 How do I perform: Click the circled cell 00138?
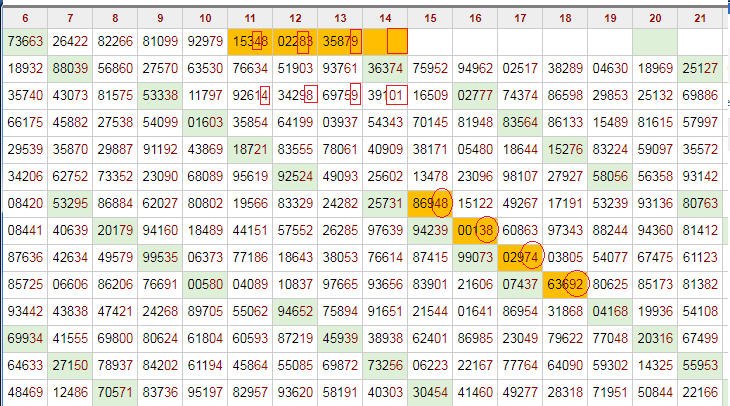[x=475, y=230]
